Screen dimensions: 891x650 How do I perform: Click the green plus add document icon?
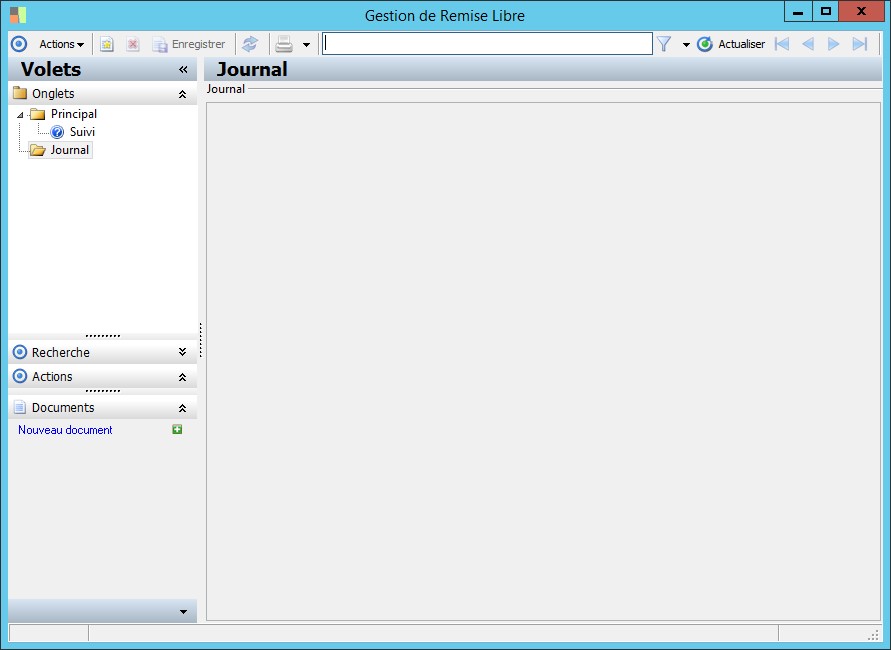tap(177, 430)
